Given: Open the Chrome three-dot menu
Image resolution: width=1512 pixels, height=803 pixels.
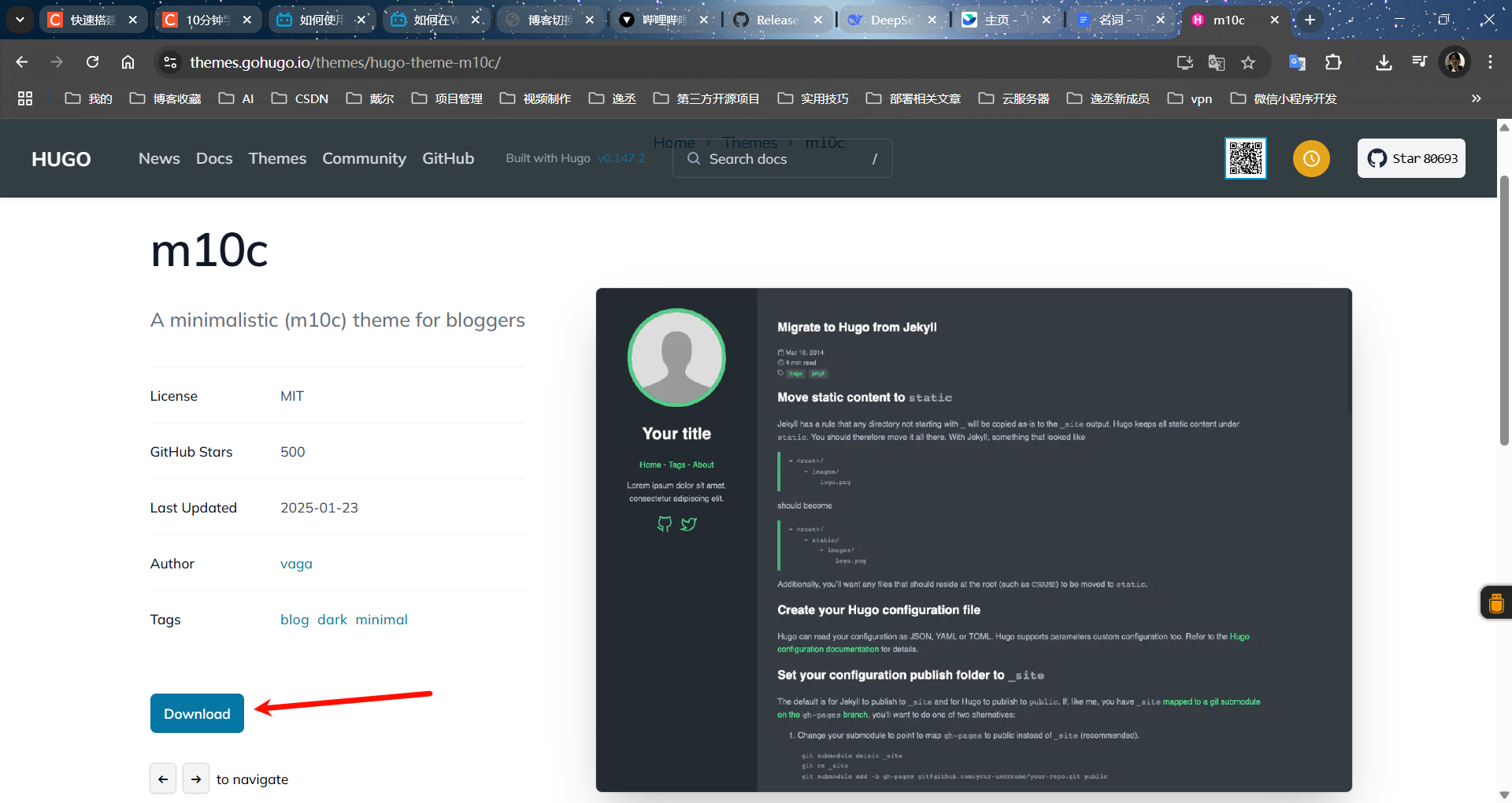Looking at the screenshot, I should pos(1490,62).
